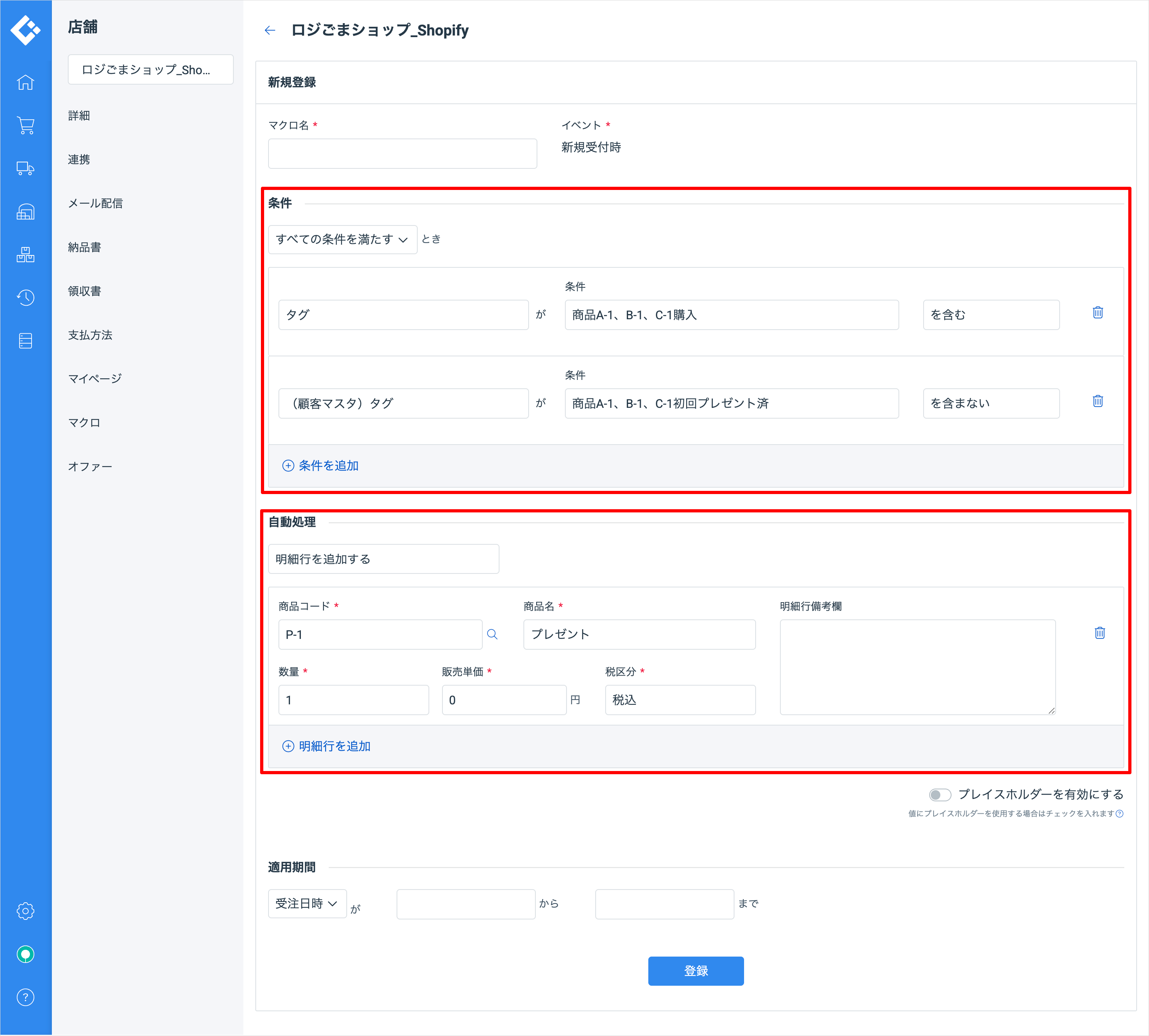Enable the プレイスホルダー toggle switch
Screen dimensions: 1149x1036
click(940, 795)
